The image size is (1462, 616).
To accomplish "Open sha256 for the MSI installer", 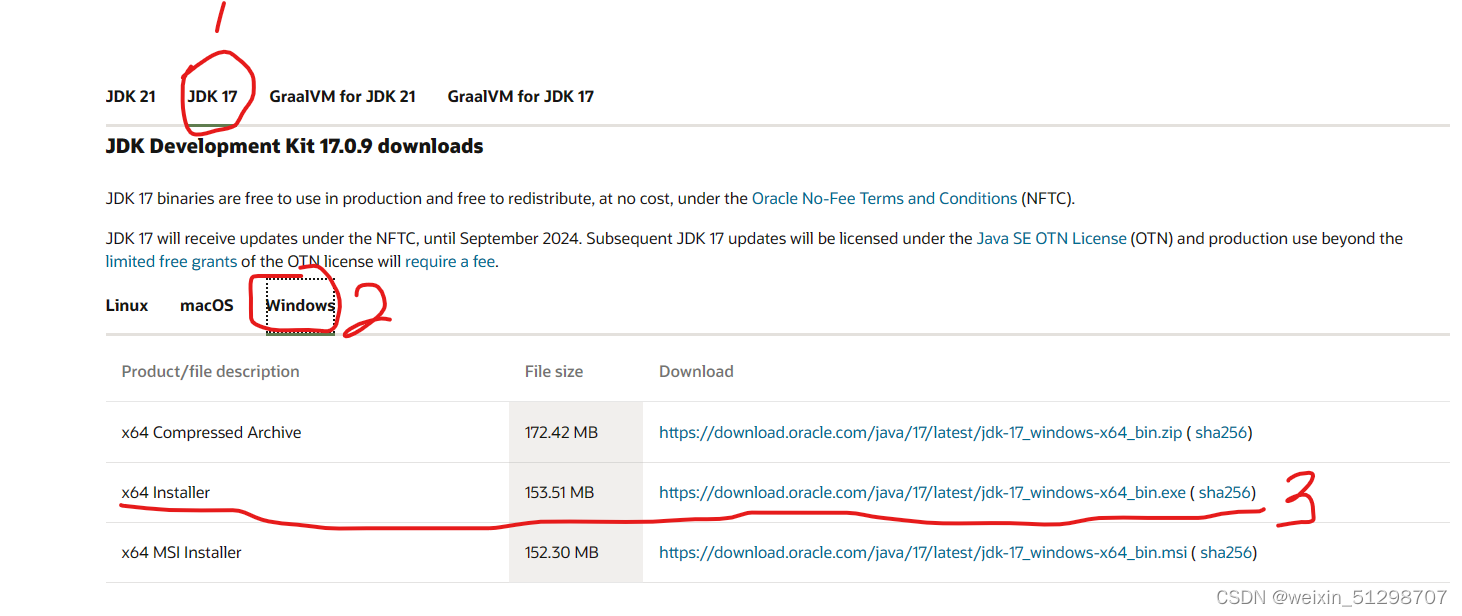I will point(1226,552).
